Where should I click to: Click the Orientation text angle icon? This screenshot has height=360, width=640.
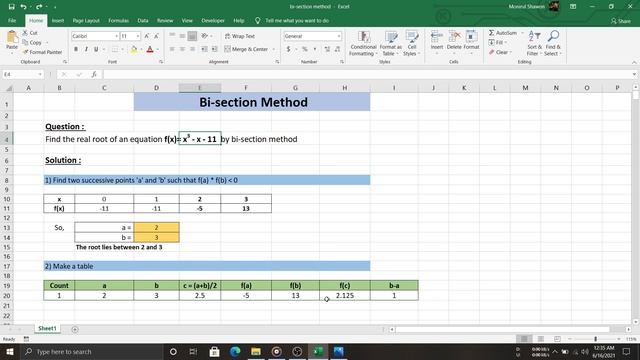pyautogui.click(x=204, y=36)
